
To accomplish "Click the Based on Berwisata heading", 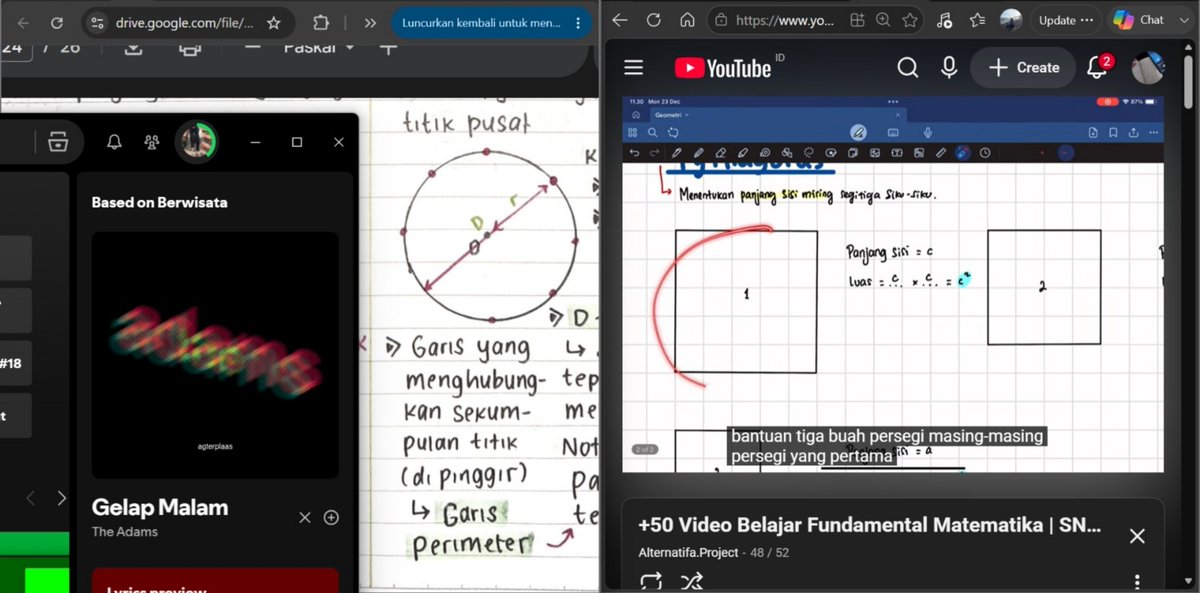I will (x=160, y=202).
